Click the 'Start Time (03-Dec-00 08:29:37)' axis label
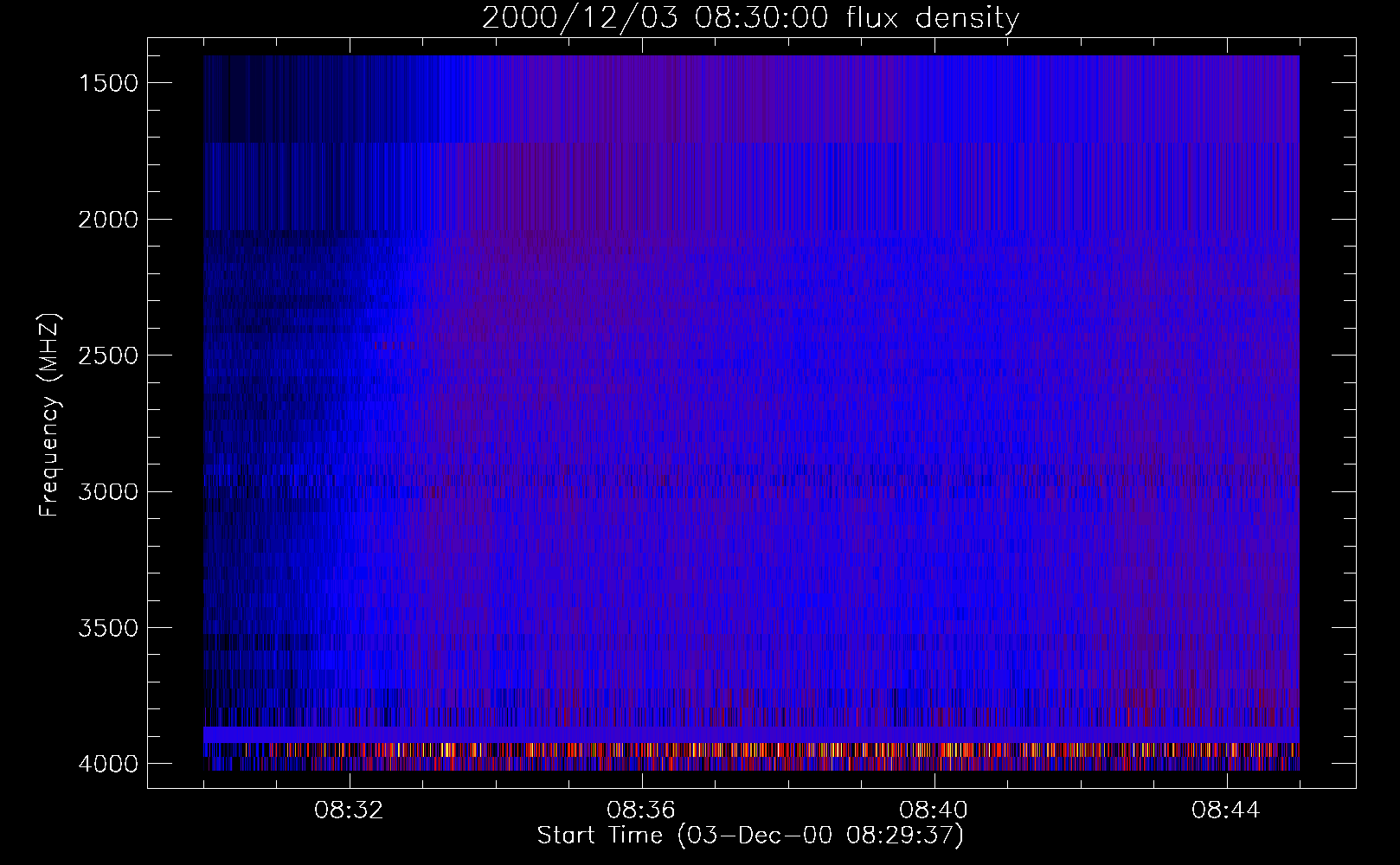The image size is (1400, 865). point(750,836)
